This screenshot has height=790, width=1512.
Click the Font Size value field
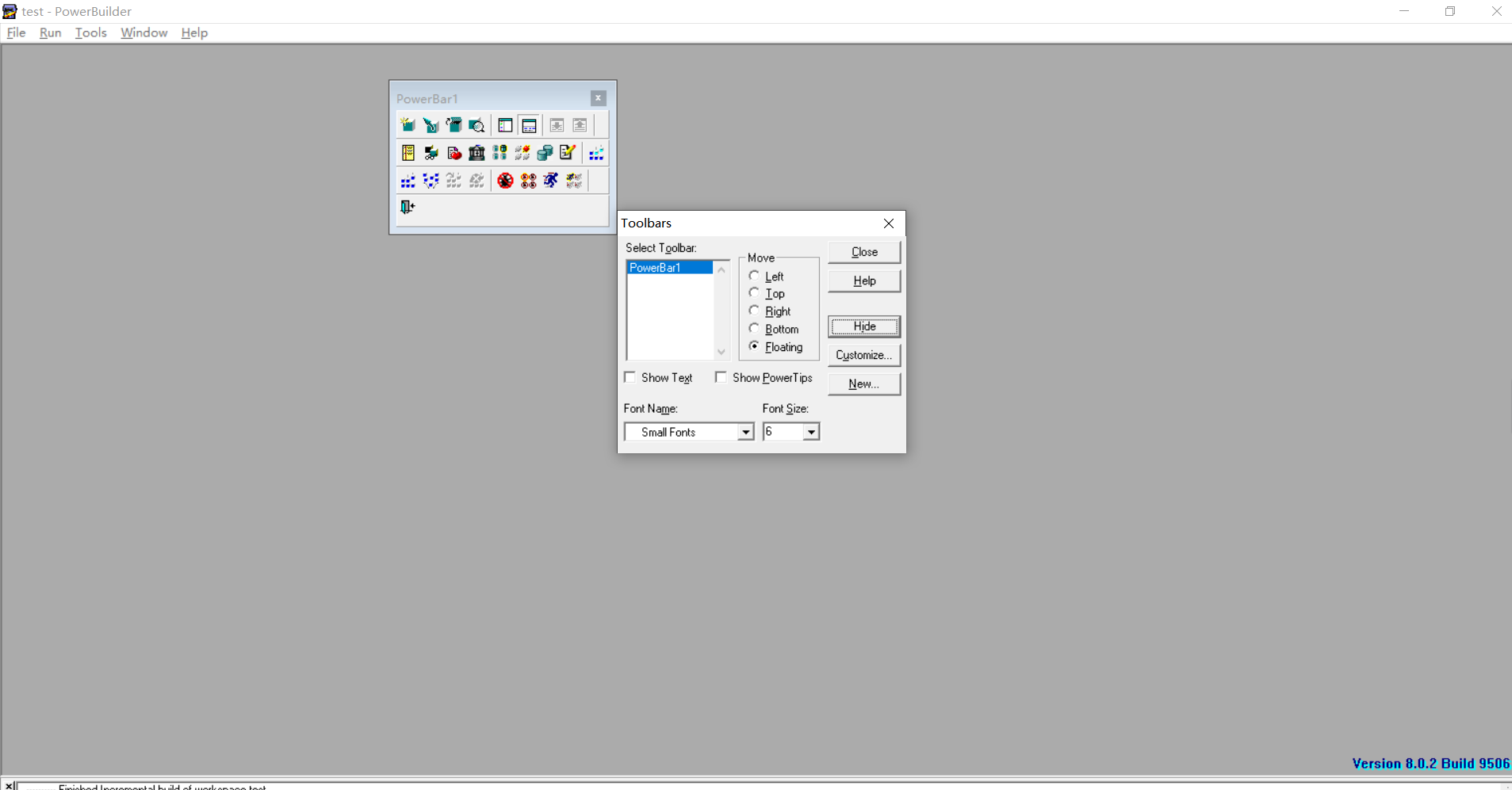coord(783,432)
